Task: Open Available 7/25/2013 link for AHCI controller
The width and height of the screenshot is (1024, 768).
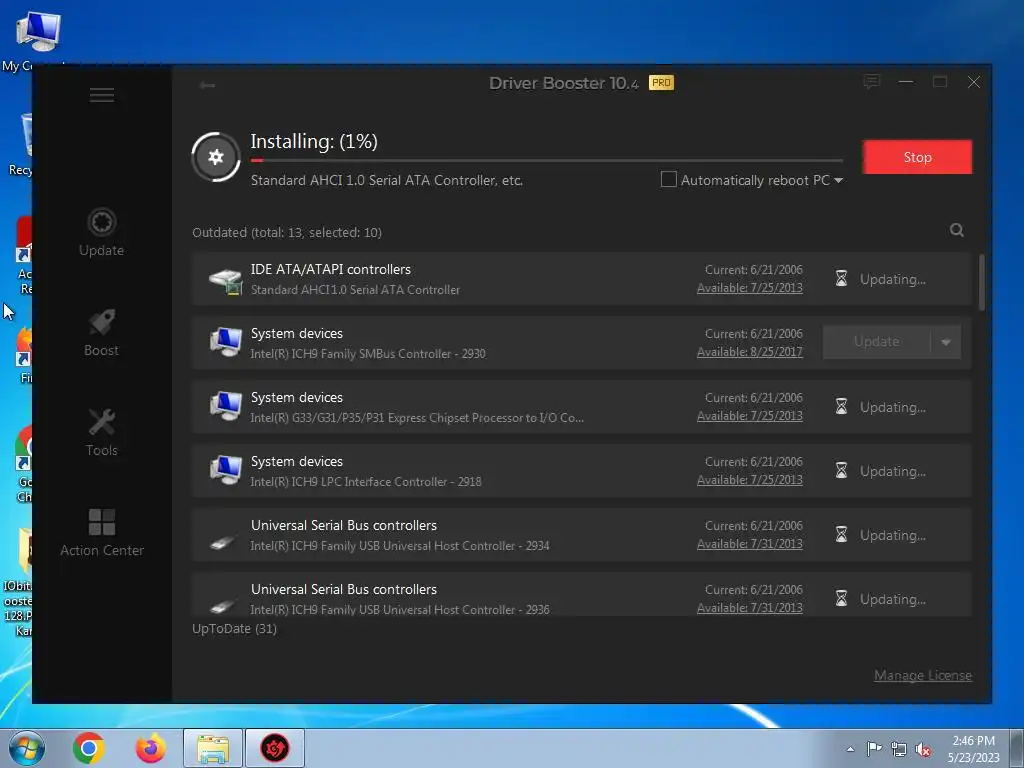Action: (750, 288)
